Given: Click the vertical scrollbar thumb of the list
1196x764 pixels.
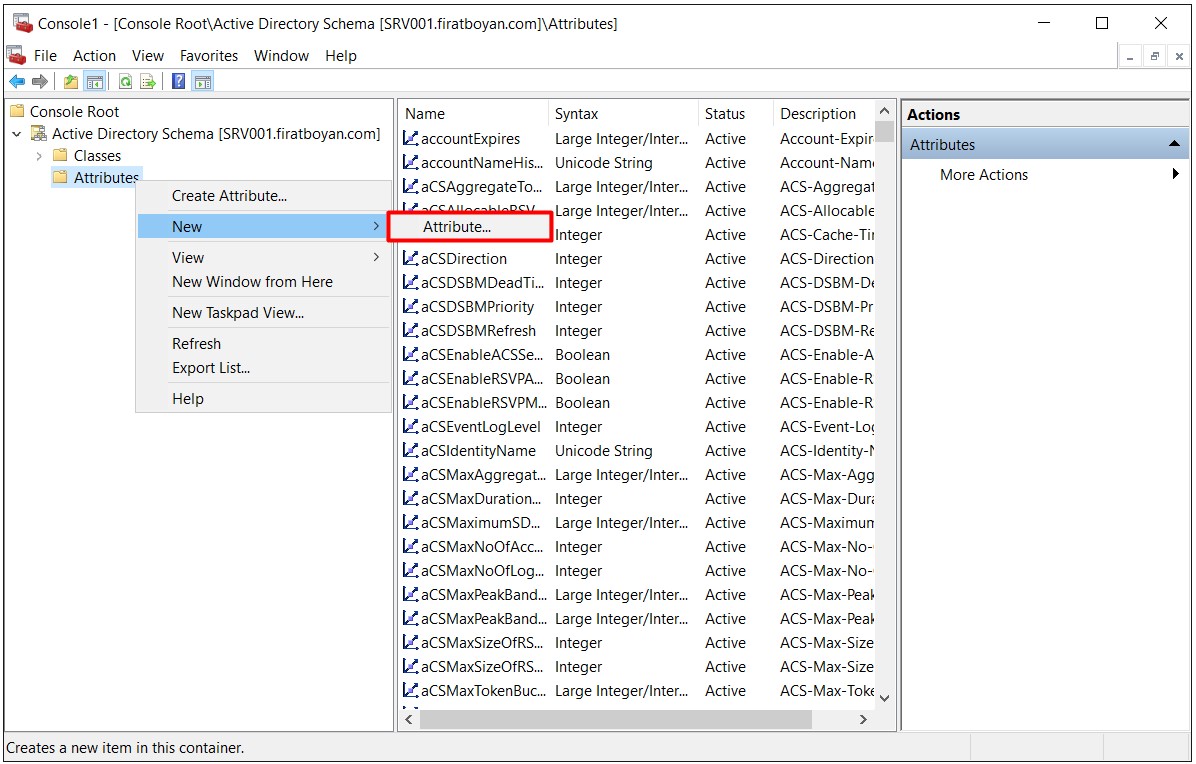Looking at the screenshot, I should click(885, 131).
